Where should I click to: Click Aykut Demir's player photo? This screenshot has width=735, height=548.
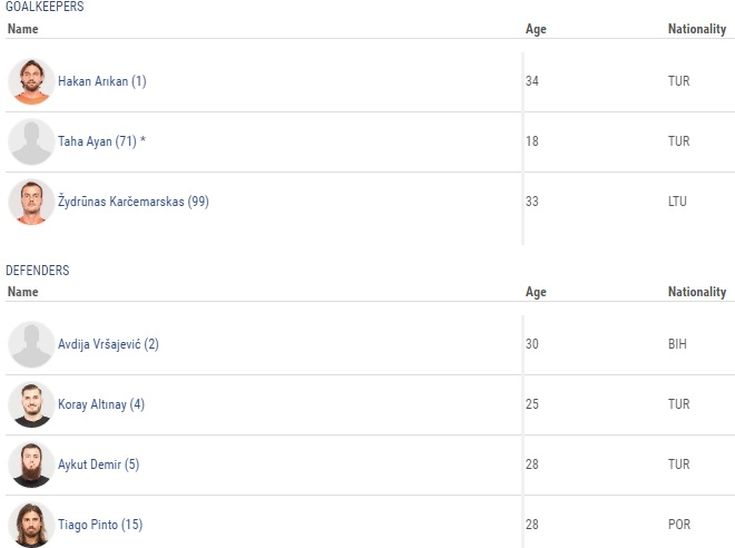click(31, 465)
